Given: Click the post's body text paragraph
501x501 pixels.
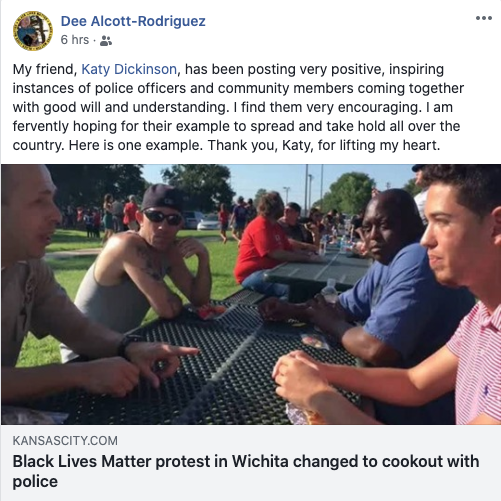Looking at the screenshot, I should [x=238, y=107].
